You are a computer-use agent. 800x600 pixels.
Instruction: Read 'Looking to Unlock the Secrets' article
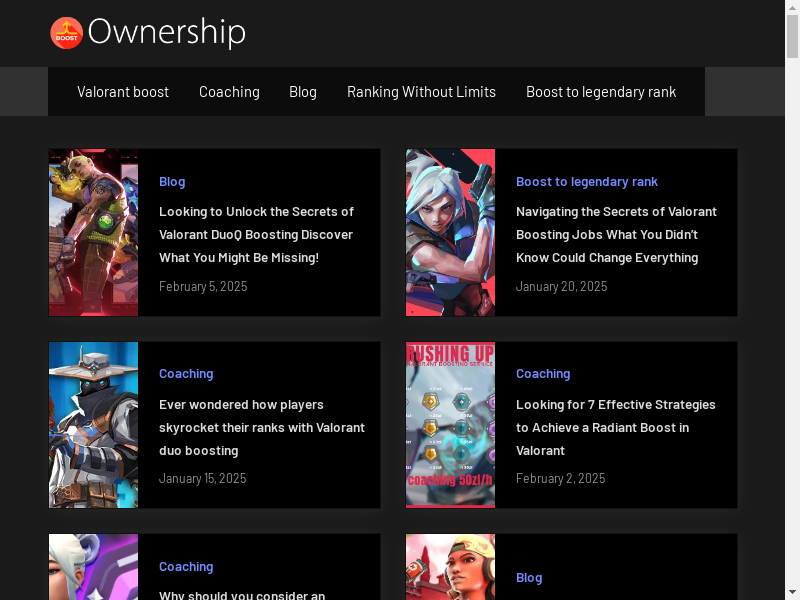pos(256,235)
